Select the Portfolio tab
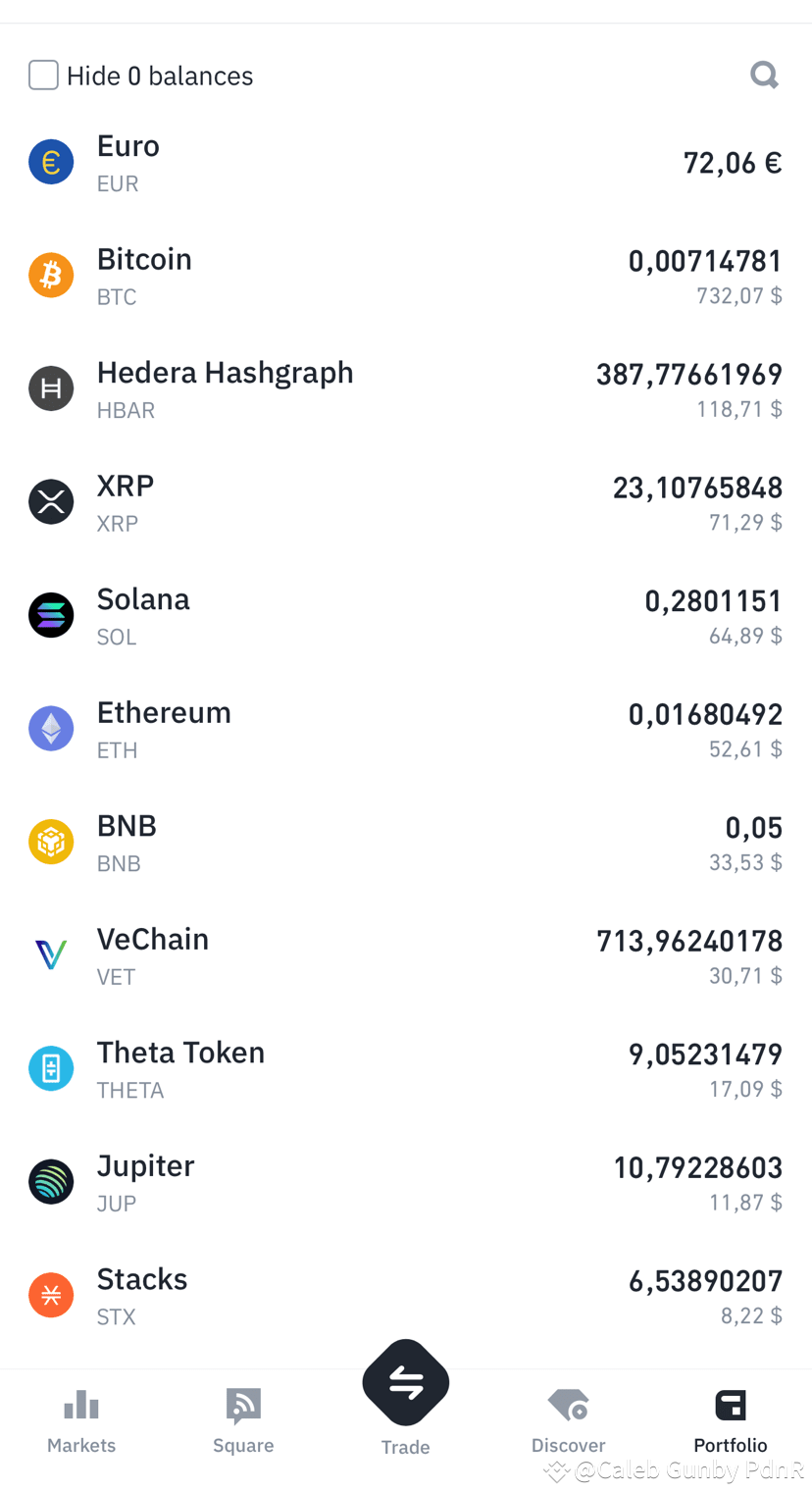Image resolution: width=812 pixels, height=1492 pixels. point(731,1420)
